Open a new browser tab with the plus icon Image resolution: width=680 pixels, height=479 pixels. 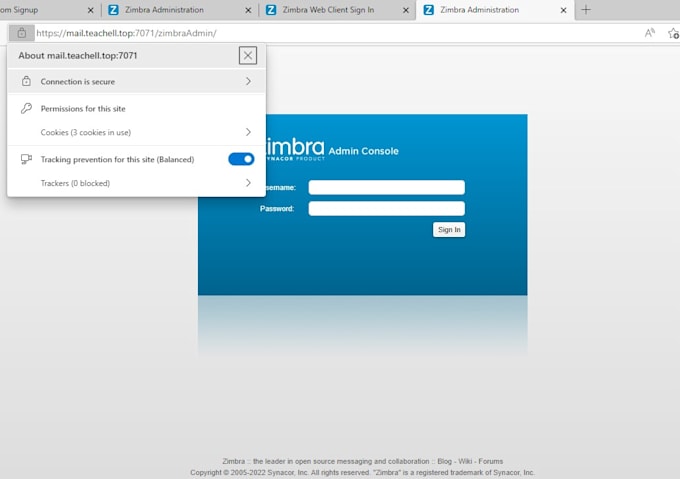point(585,10)
